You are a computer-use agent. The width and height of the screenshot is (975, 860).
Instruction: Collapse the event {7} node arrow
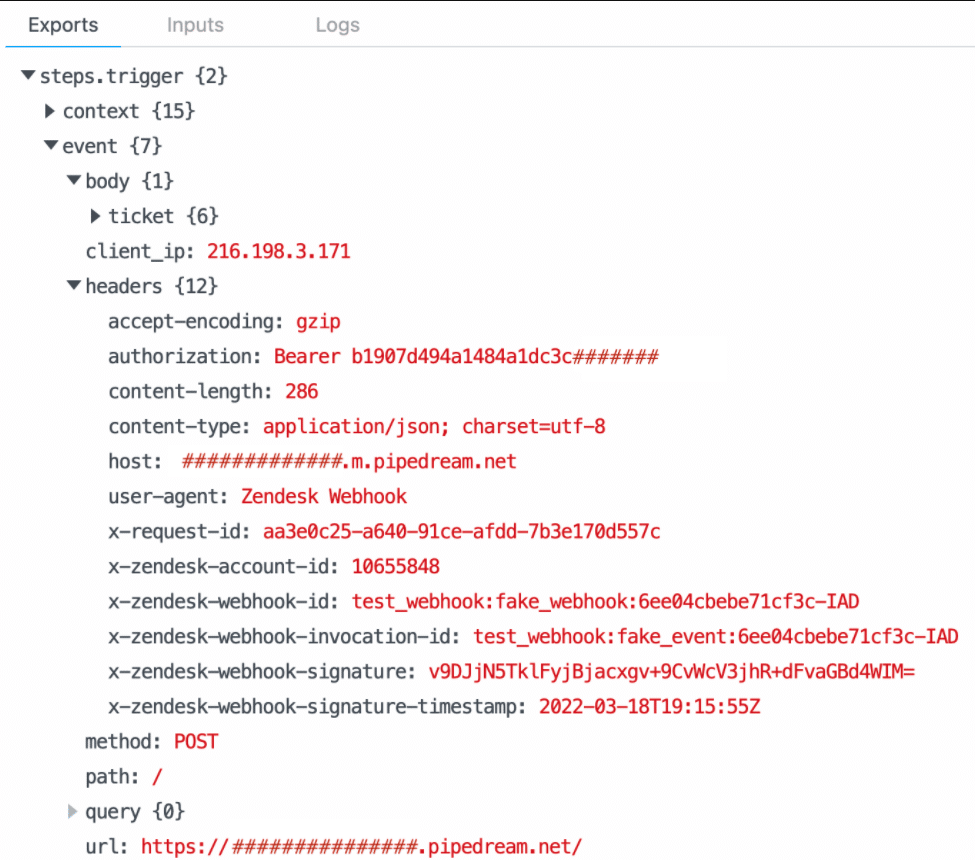[51, 145]
